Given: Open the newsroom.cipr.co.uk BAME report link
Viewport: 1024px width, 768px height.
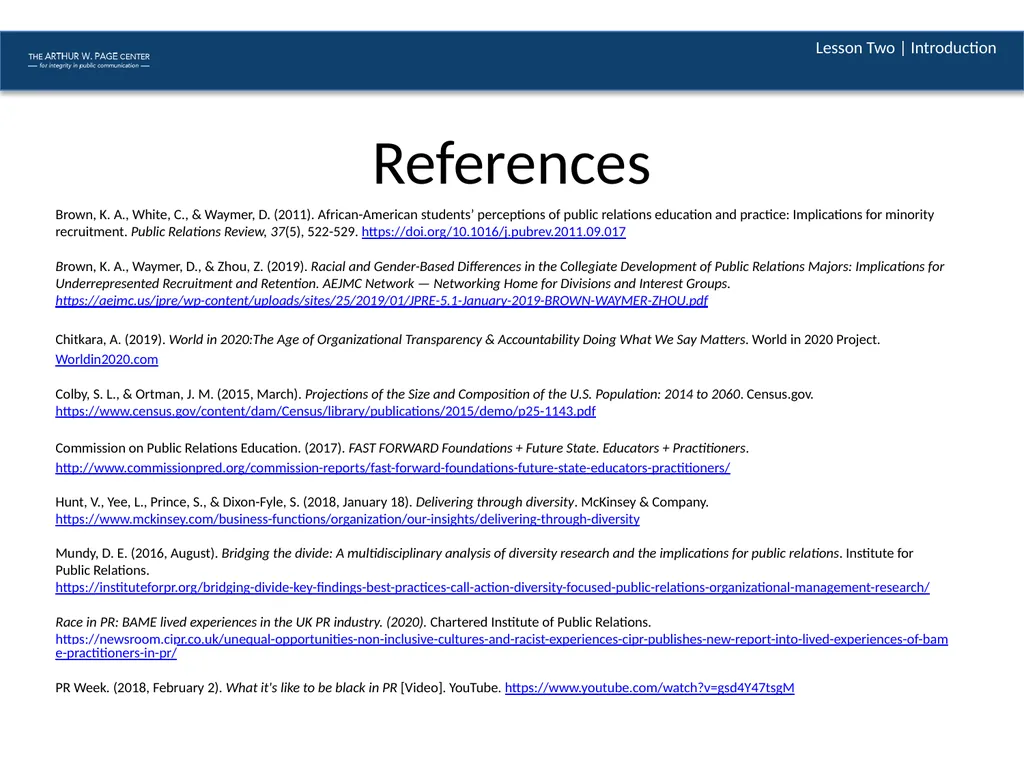Looking at the screenshot, I should (502, 646).
